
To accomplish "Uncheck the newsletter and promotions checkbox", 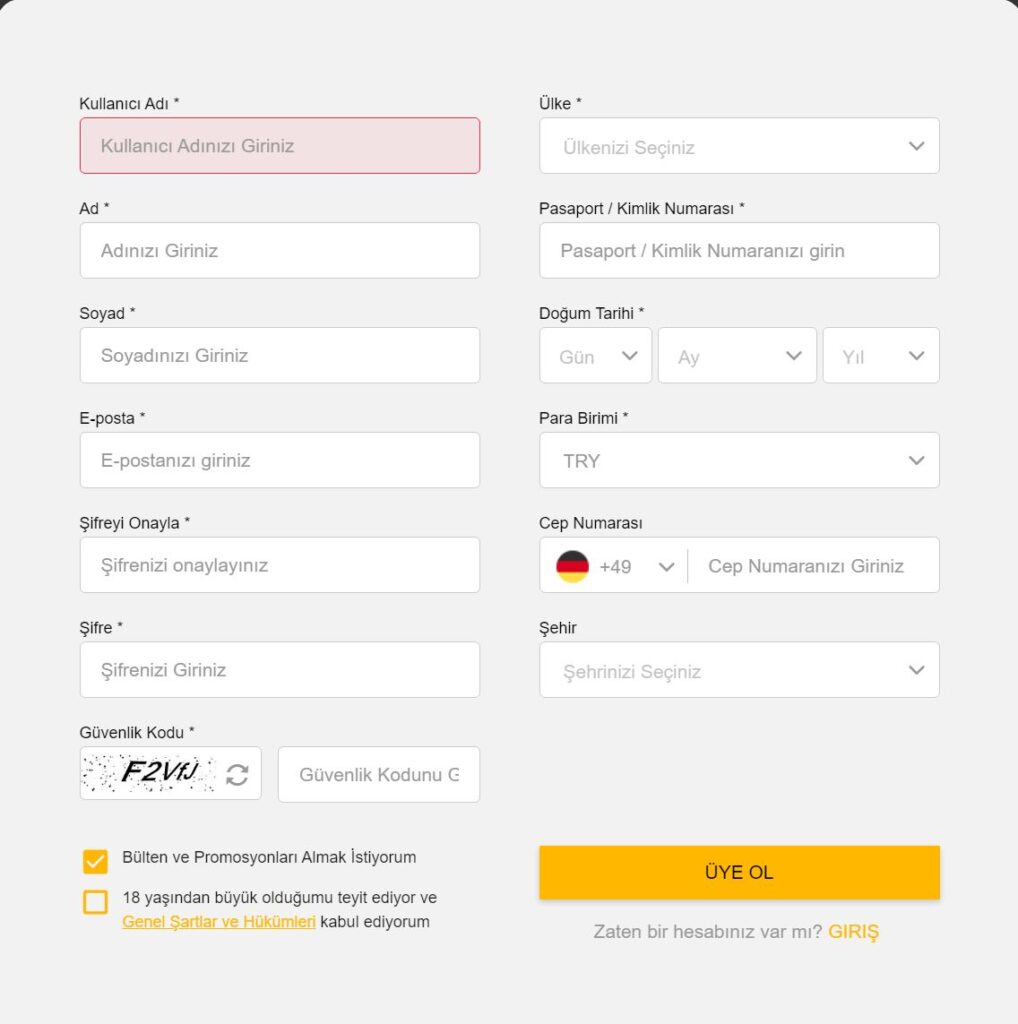I will click(x=95, y=861).
